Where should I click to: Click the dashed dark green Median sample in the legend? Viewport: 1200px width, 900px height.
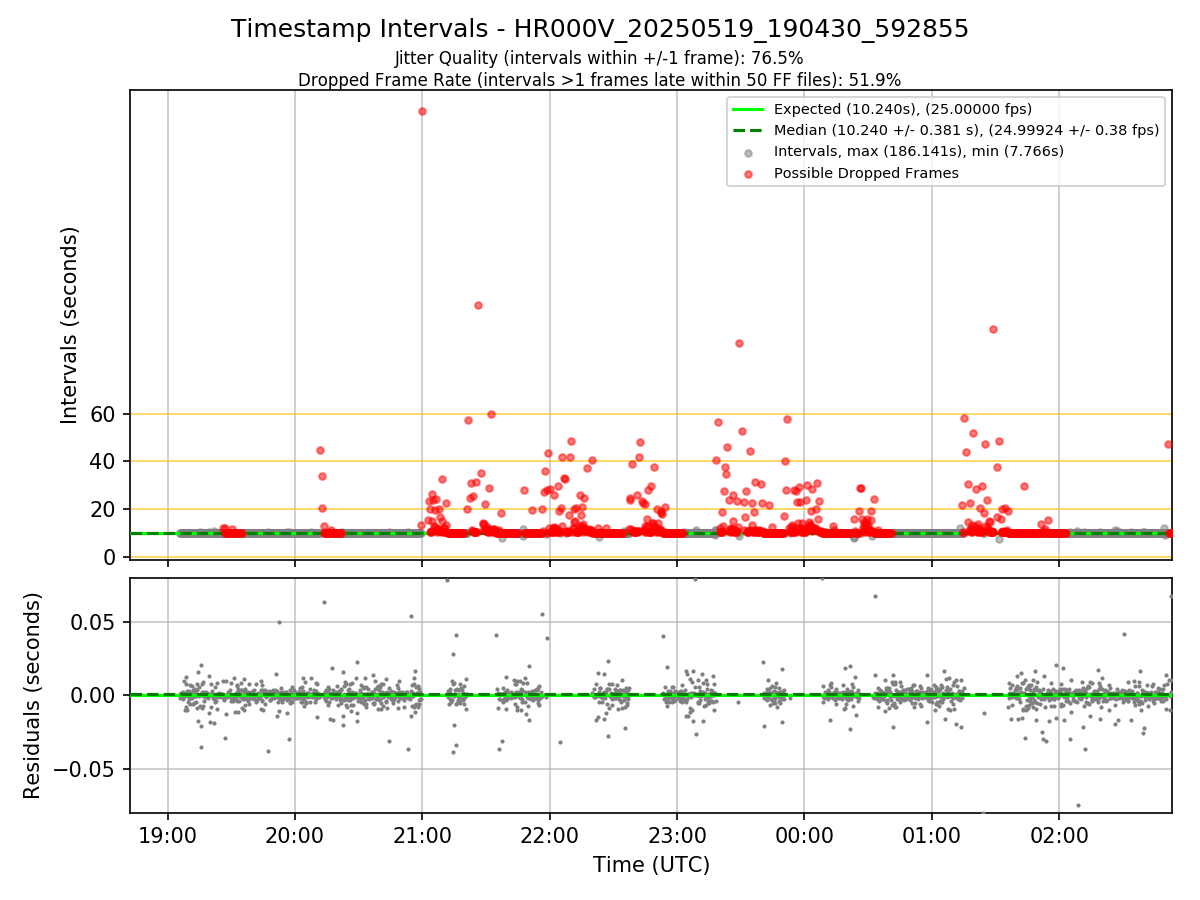[748, 130]
